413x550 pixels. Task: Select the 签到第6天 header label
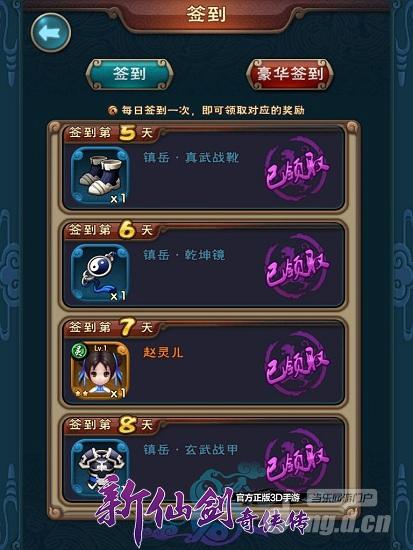pos(110,230)
